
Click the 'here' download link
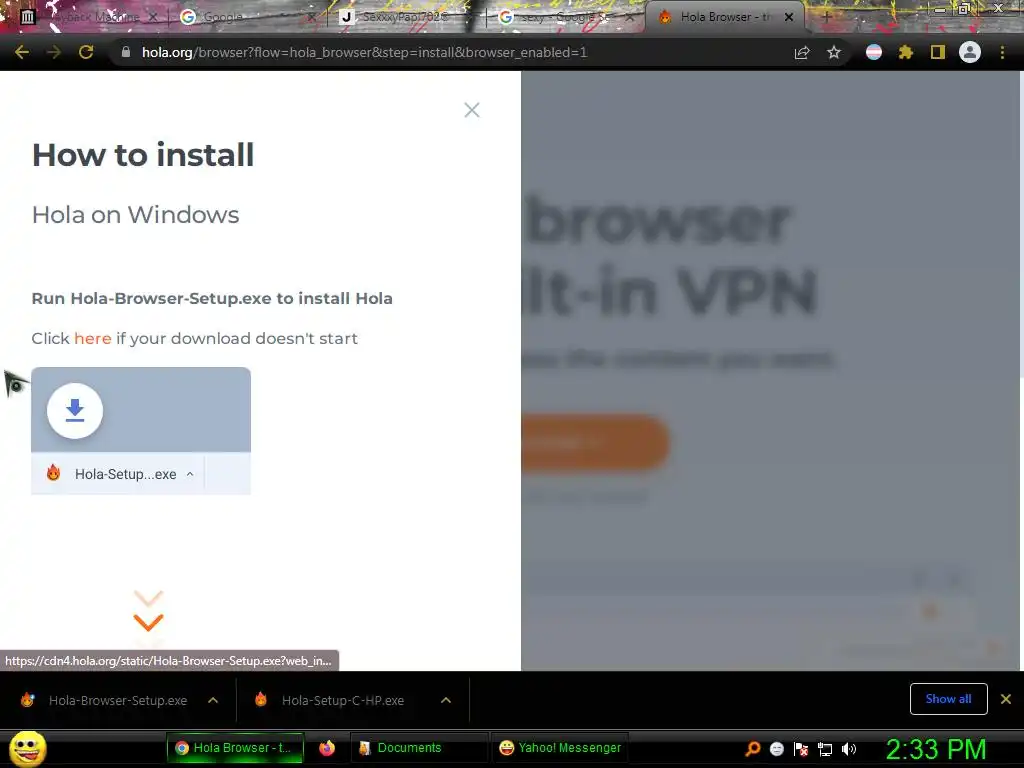click(x=93, y=338)
